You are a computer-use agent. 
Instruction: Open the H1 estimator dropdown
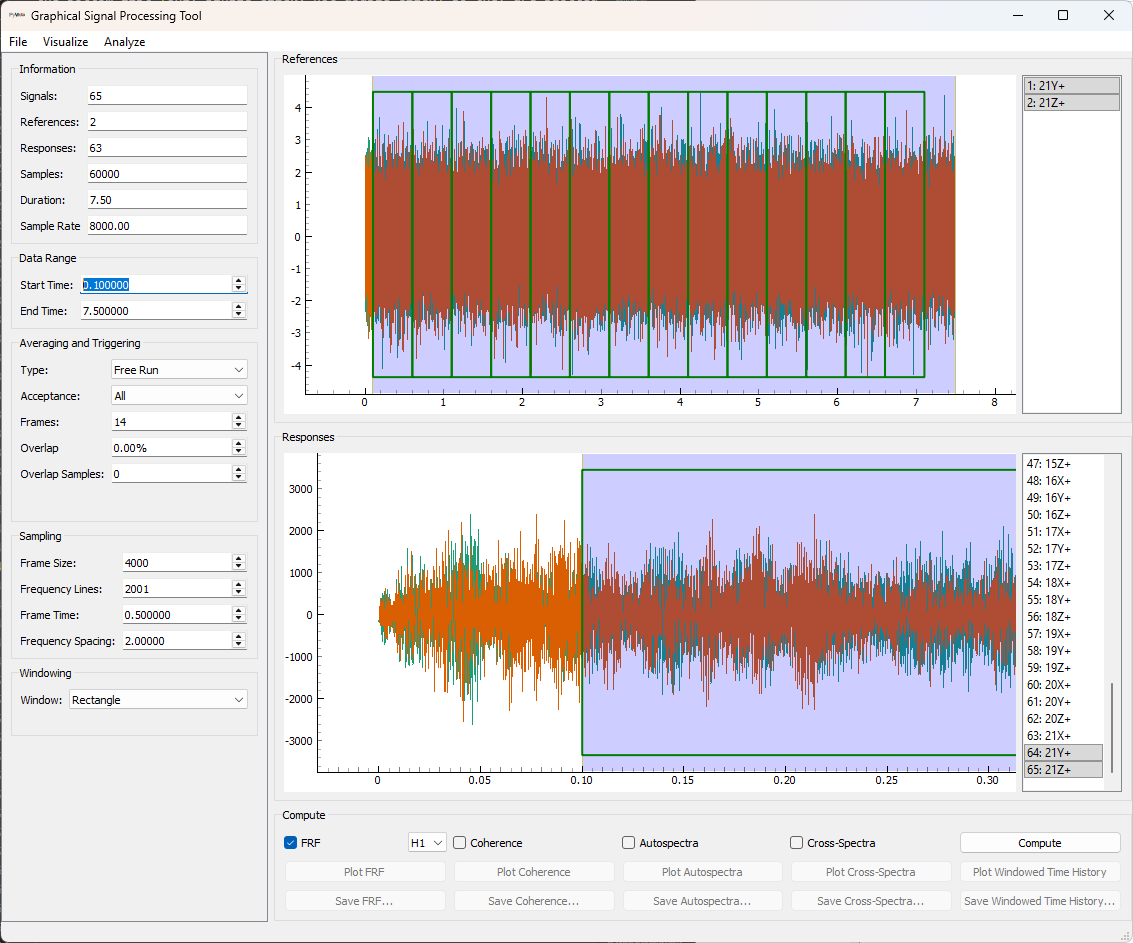(x=426, y=843)
